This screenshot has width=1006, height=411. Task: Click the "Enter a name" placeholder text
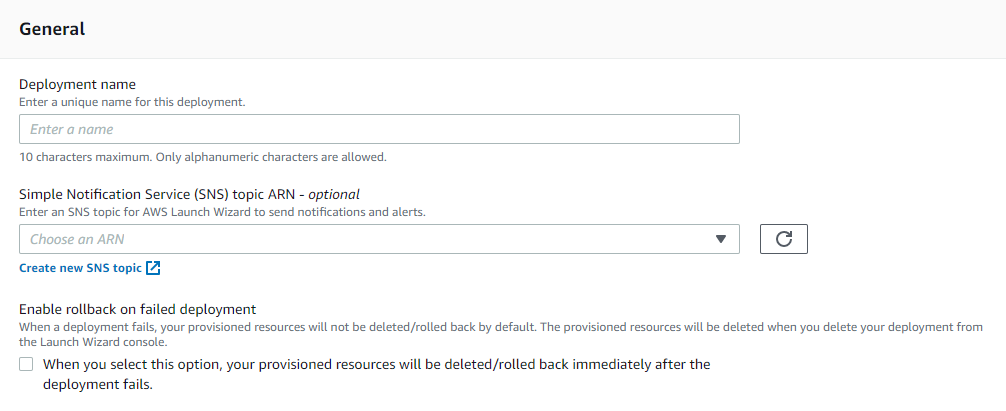click(x=72, y=129)
